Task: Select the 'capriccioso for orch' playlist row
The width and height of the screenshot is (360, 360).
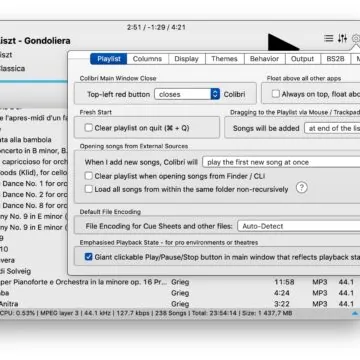Action: tap(33, 162)
